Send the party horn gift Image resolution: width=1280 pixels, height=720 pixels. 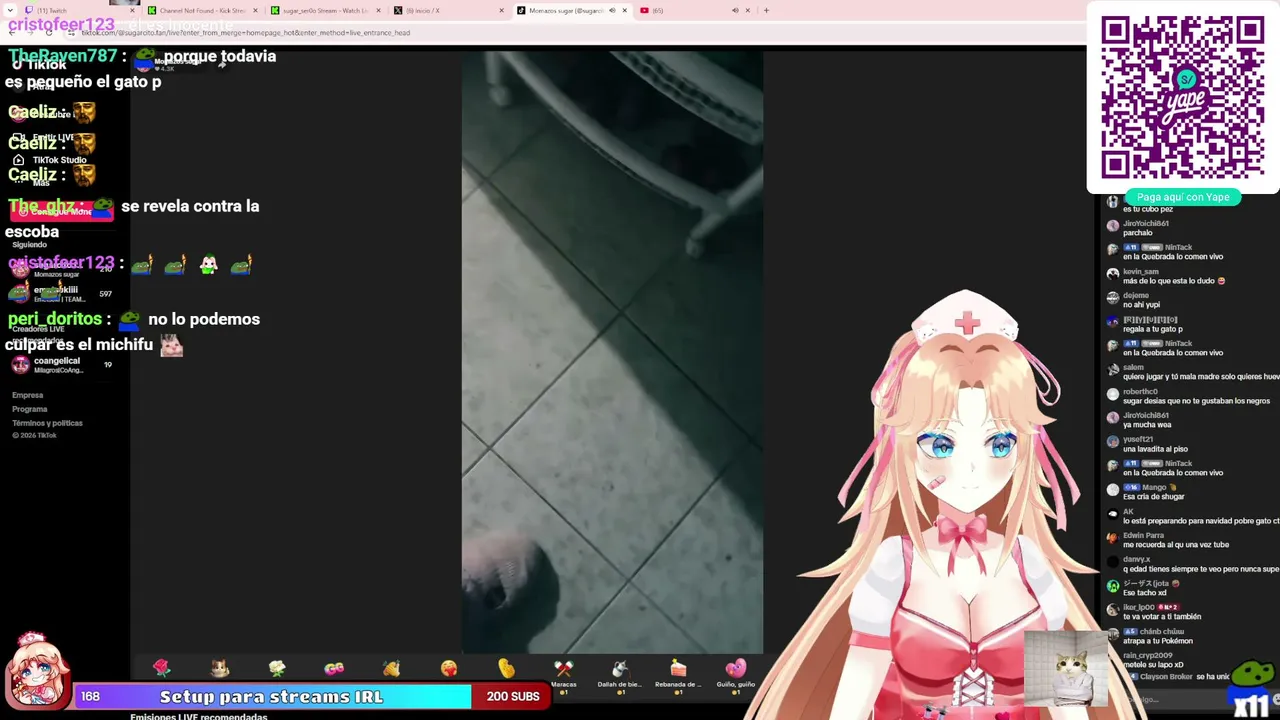tap(391, 669)
